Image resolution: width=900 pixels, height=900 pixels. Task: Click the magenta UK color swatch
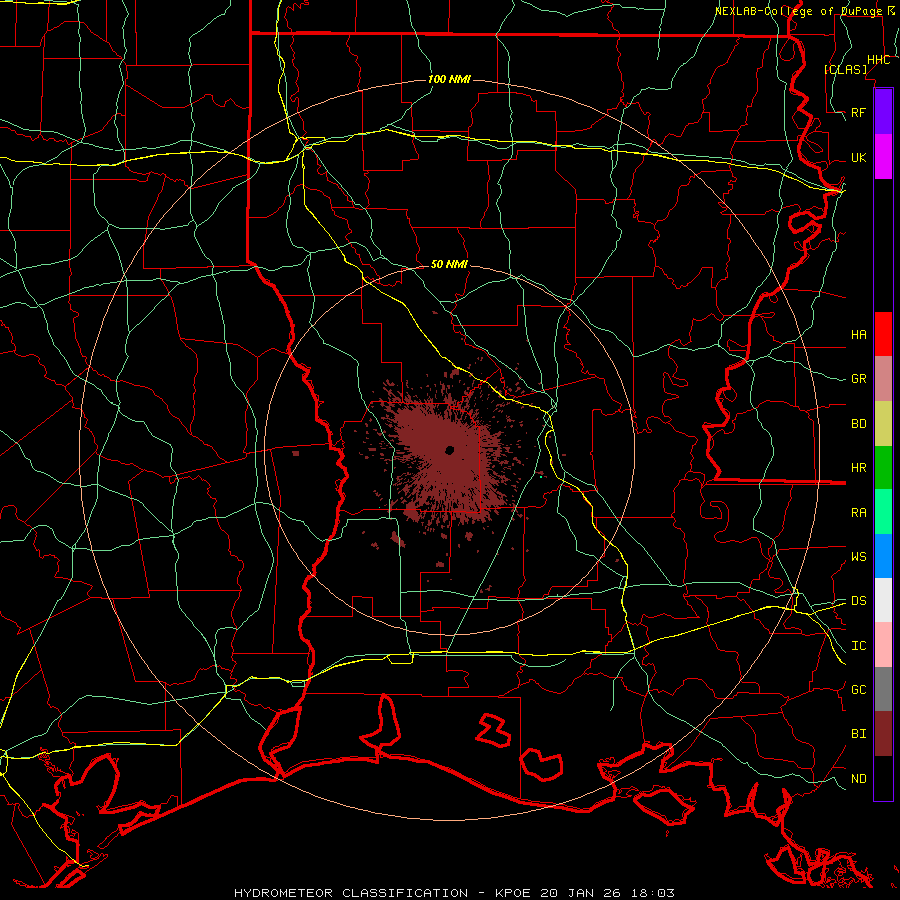point(883,157)
